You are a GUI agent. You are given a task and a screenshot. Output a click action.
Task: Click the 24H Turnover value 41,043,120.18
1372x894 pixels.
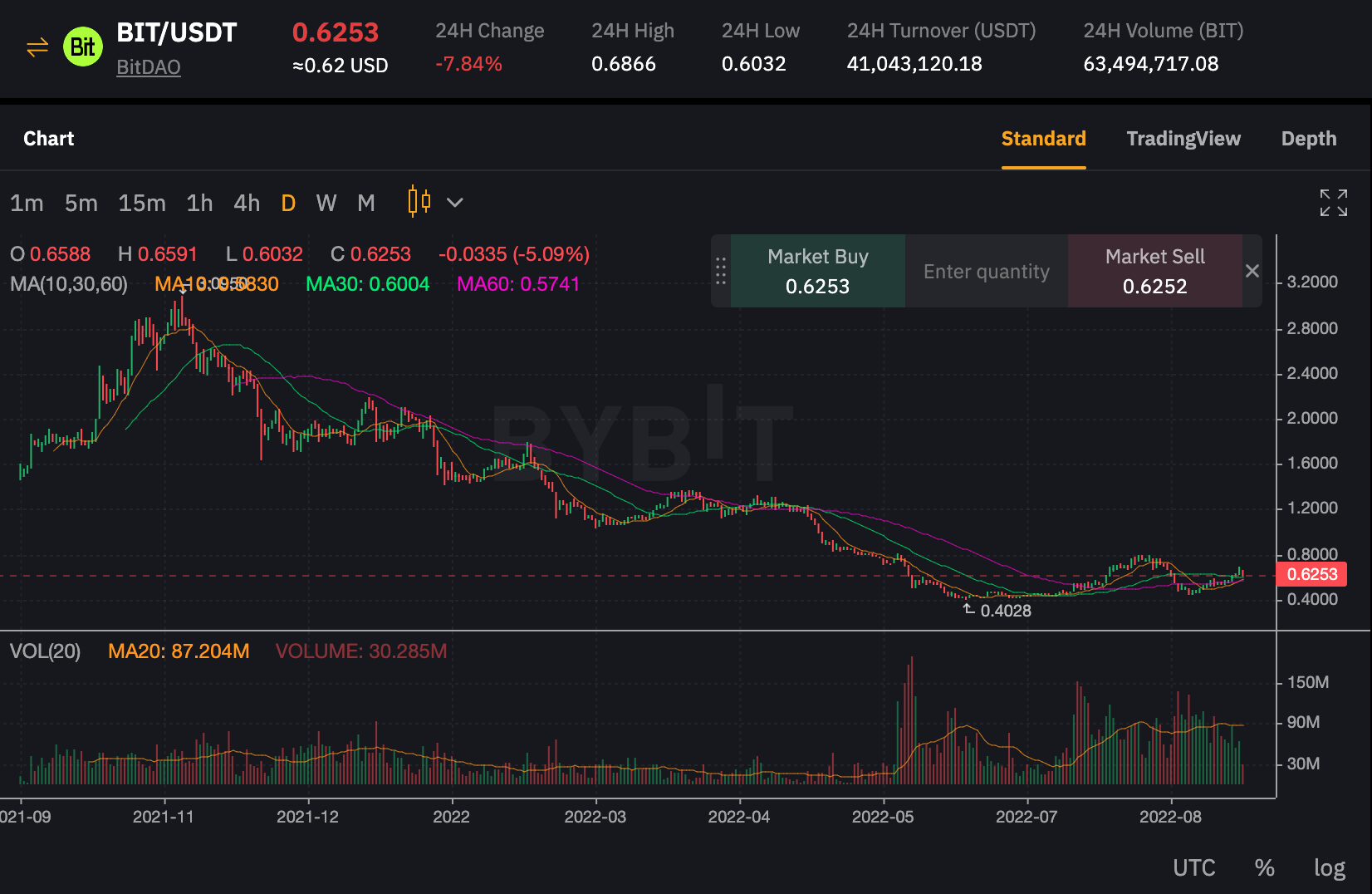coord(914,64)
